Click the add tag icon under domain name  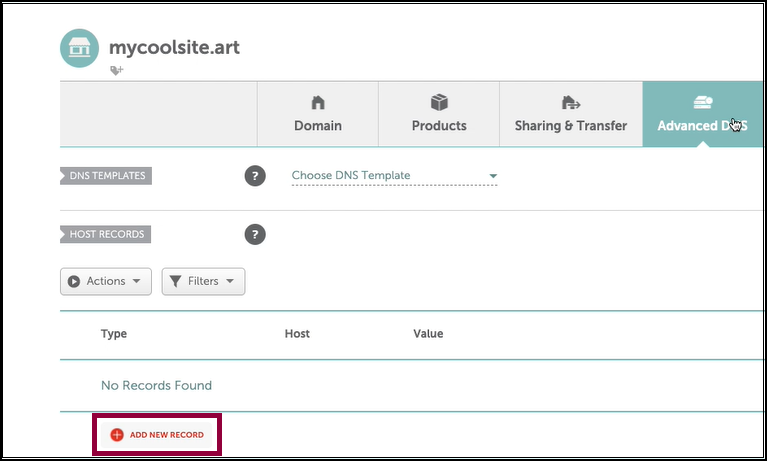[116, 70]
